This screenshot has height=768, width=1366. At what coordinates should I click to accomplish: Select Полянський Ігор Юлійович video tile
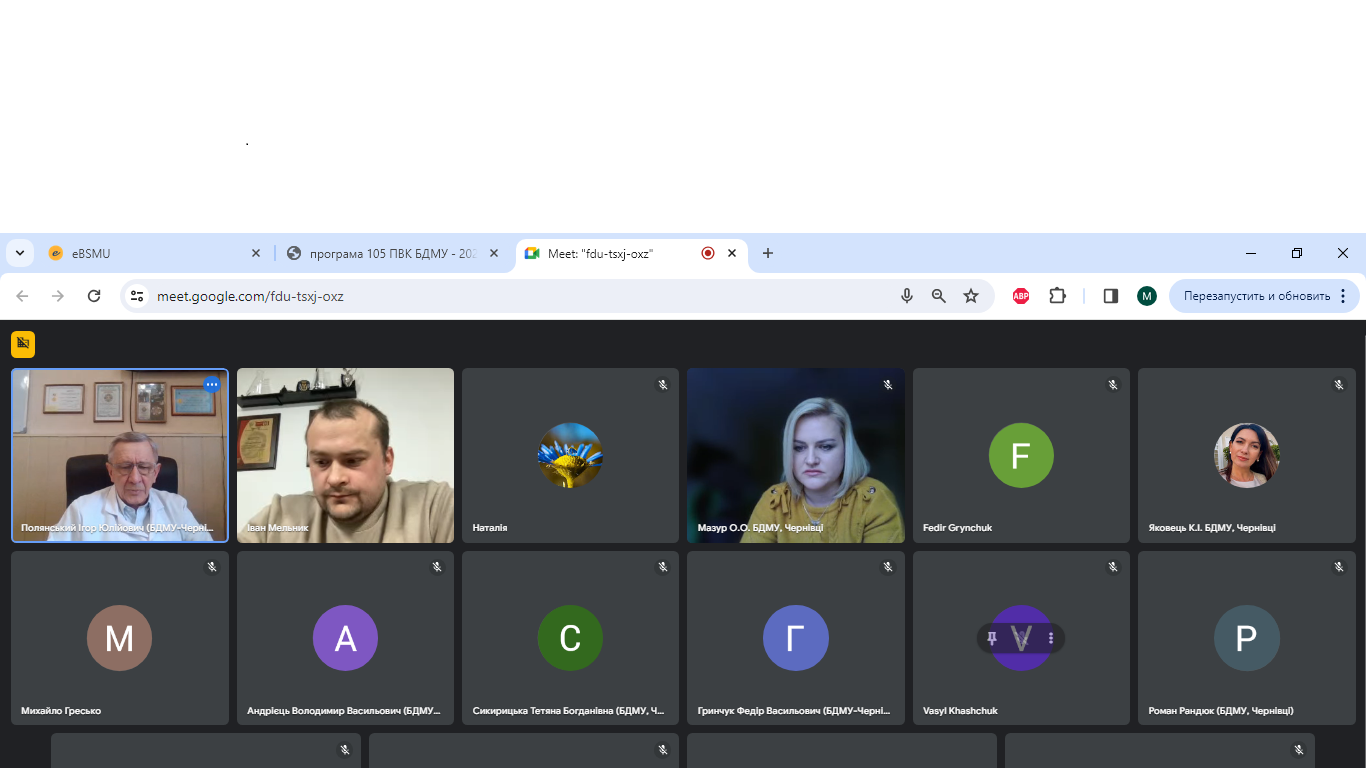[x=120, y=455]
